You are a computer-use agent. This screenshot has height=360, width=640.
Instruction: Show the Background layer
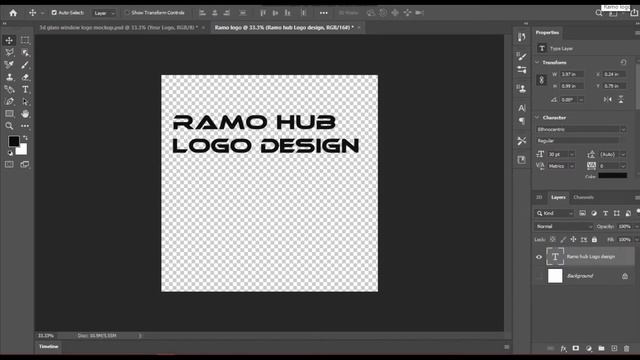click(x=539, y=276)
